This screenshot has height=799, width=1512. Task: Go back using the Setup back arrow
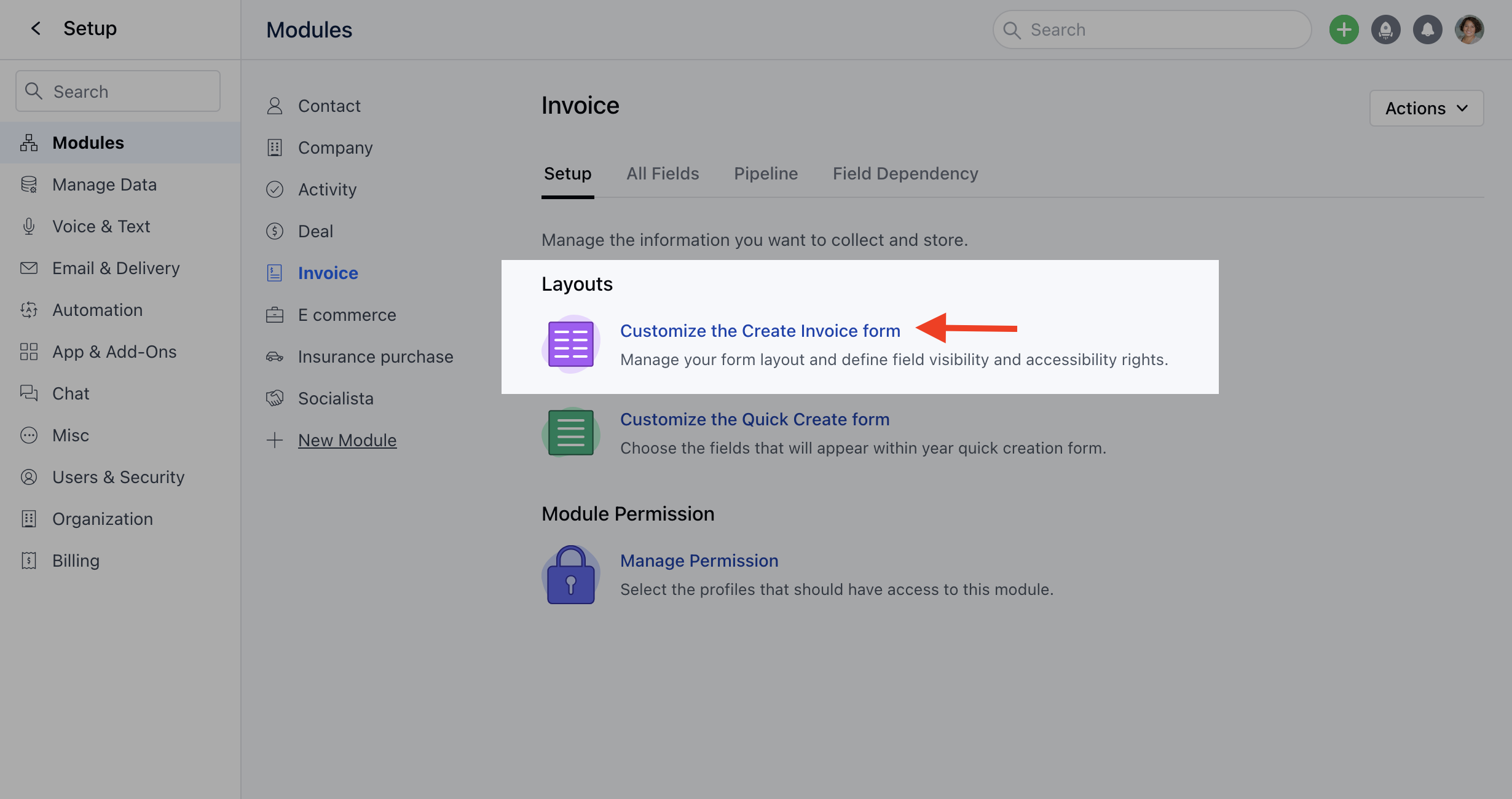click(36, 28)
